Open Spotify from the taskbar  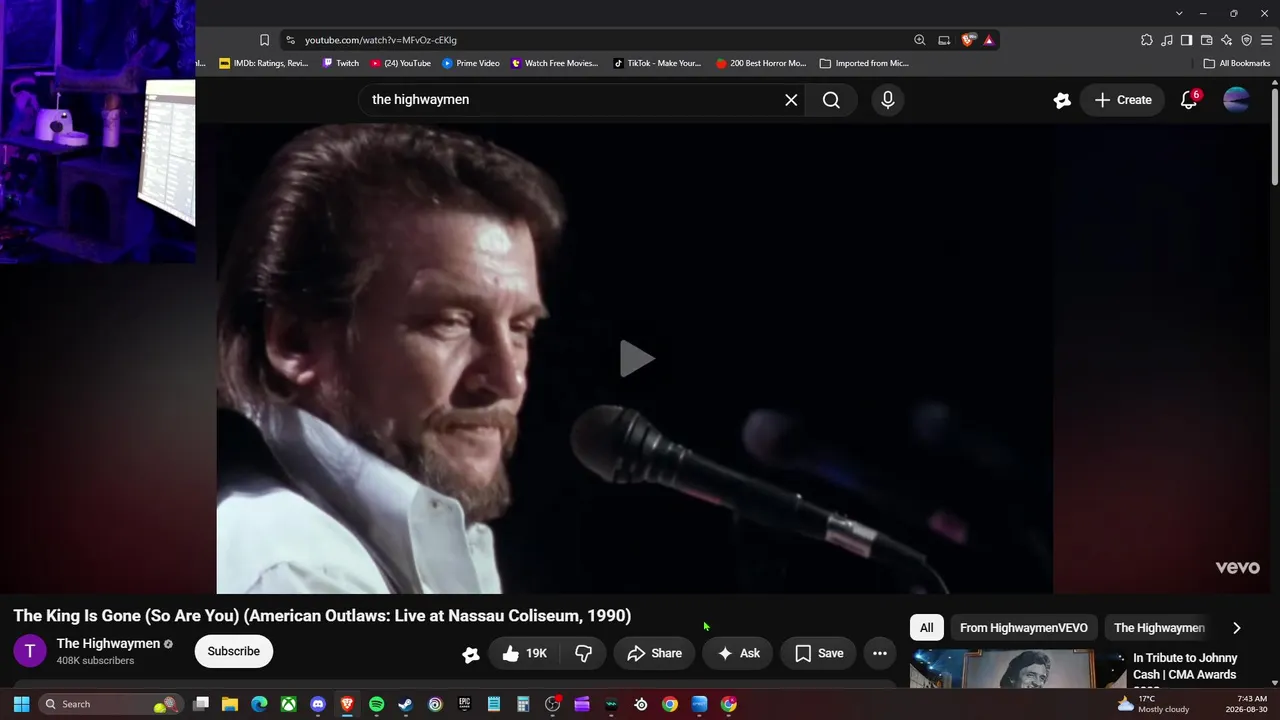(376, 704)
